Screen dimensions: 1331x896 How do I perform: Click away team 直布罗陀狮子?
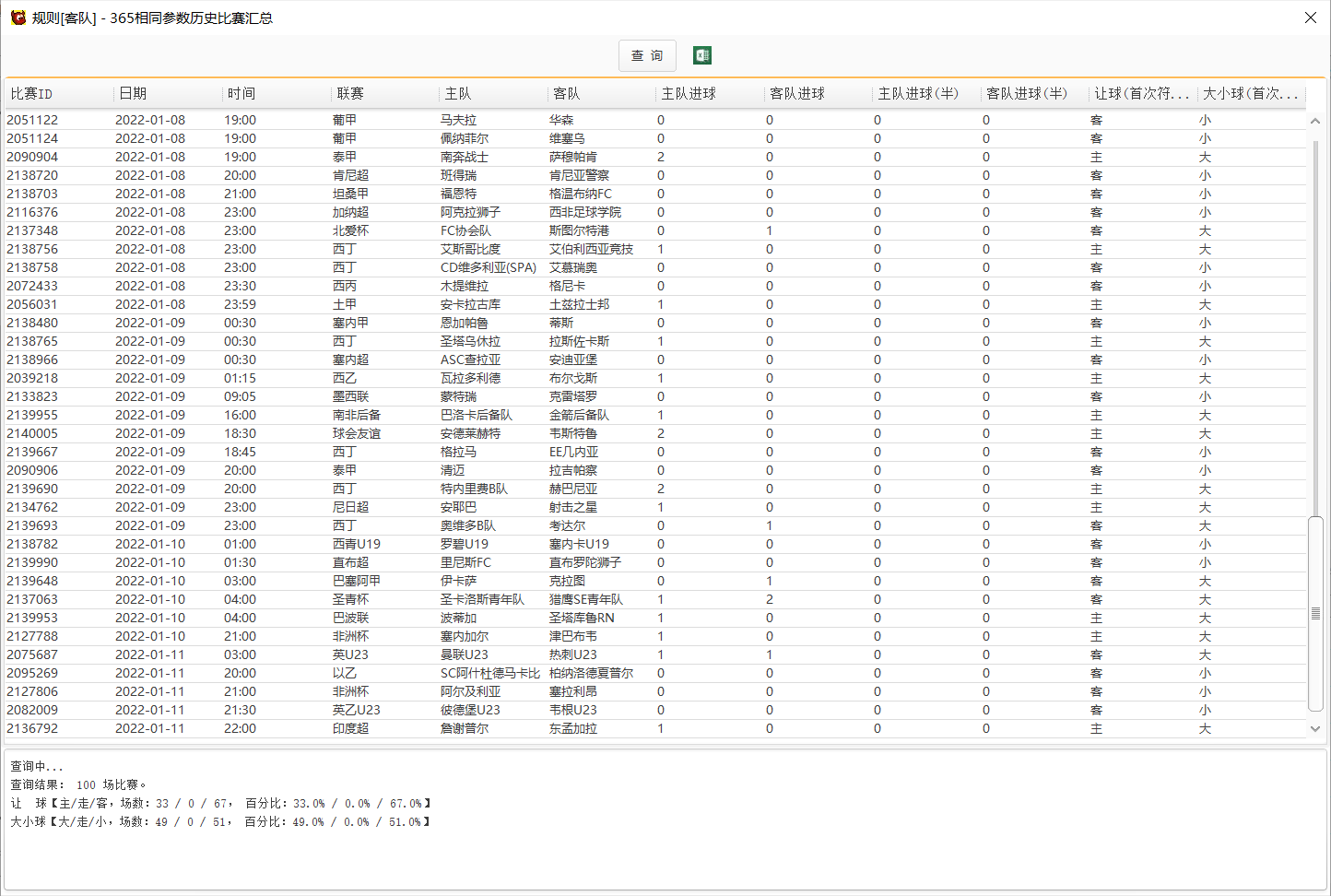(x=585, y=562)
